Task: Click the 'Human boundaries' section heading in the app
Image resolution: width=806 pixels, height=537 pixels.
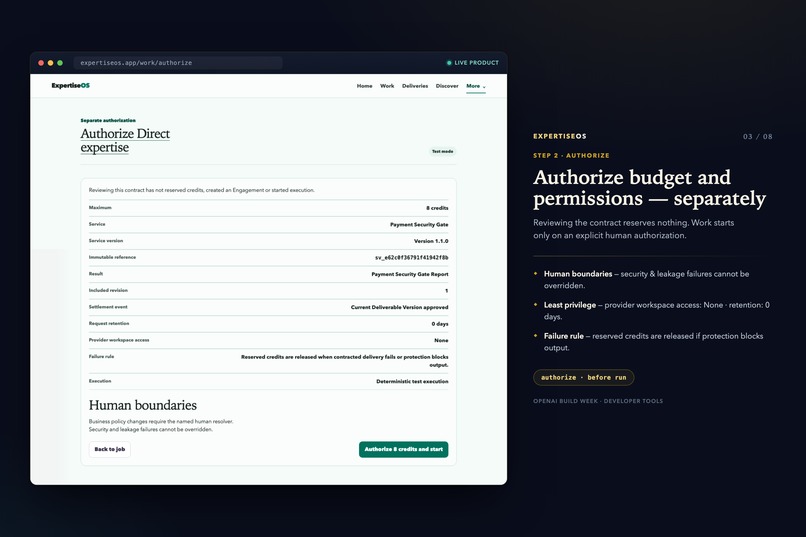Action: 142,405
